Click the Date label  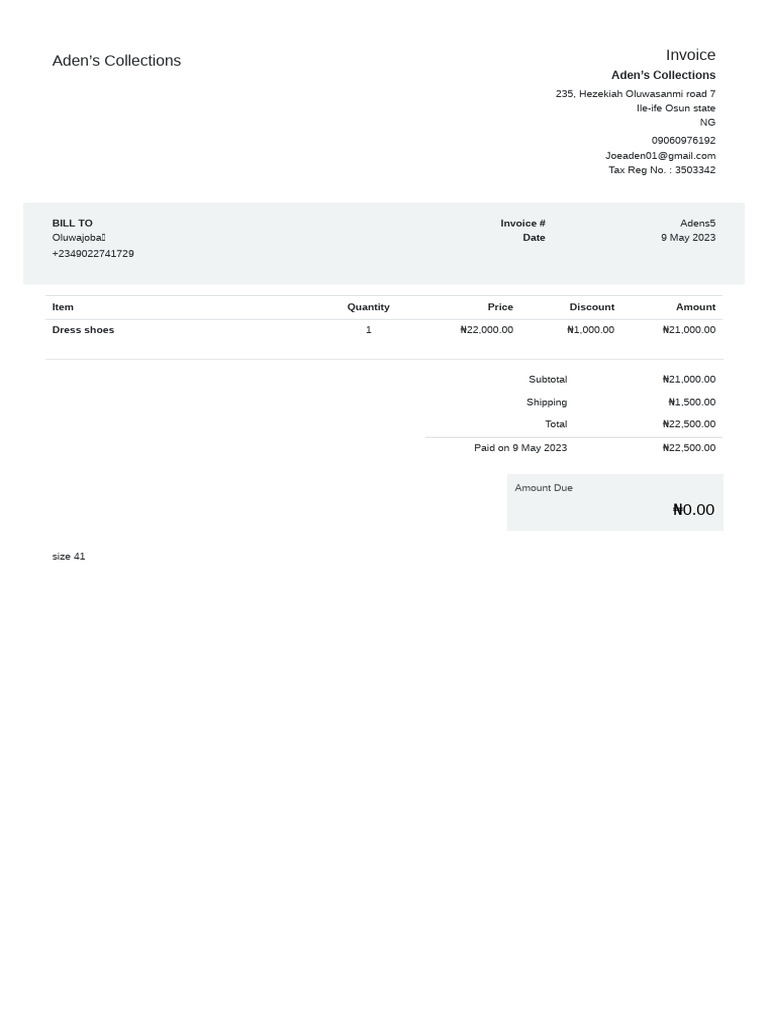tap(534, 238)
